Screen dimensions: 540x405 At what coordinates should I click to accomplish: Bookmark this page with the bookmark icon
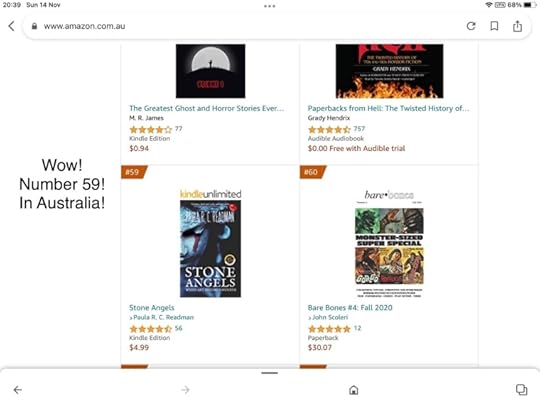494,26
